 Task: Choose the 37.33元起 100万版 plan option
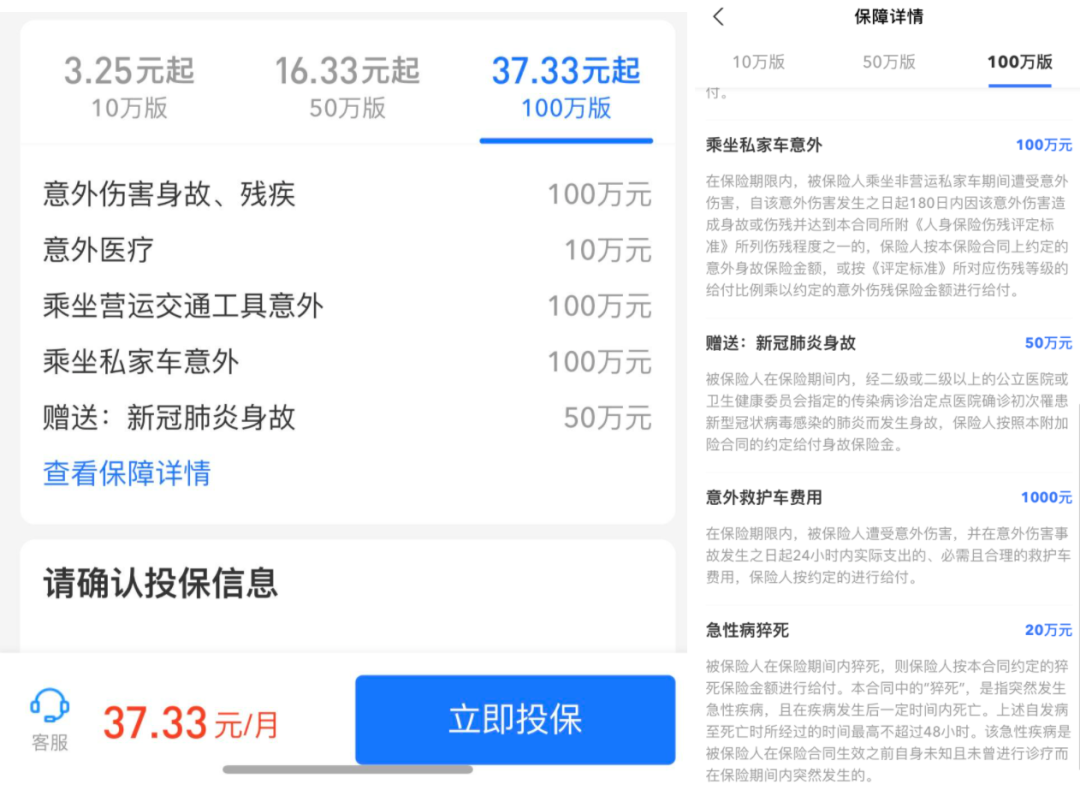[566, 88]
